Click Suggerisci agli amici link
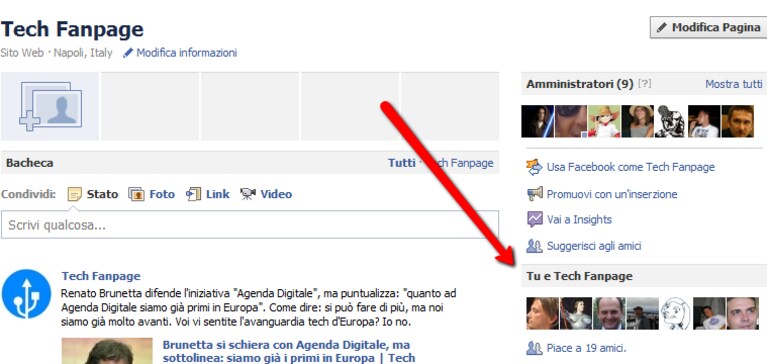The image size is (767, 364). [x=594, y=246]
